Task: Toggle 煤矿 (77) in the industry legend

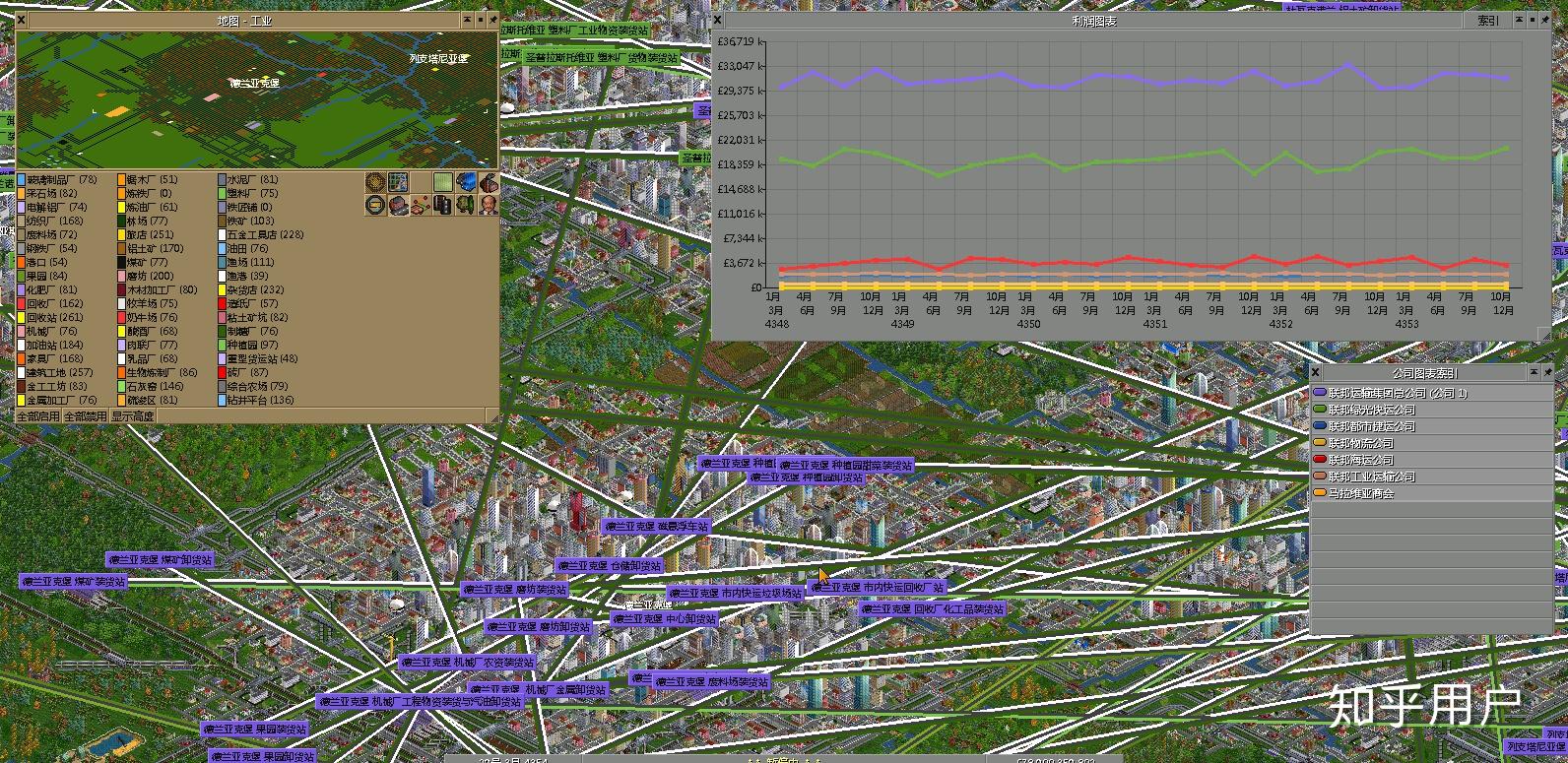Action: [x=143, y=263]
